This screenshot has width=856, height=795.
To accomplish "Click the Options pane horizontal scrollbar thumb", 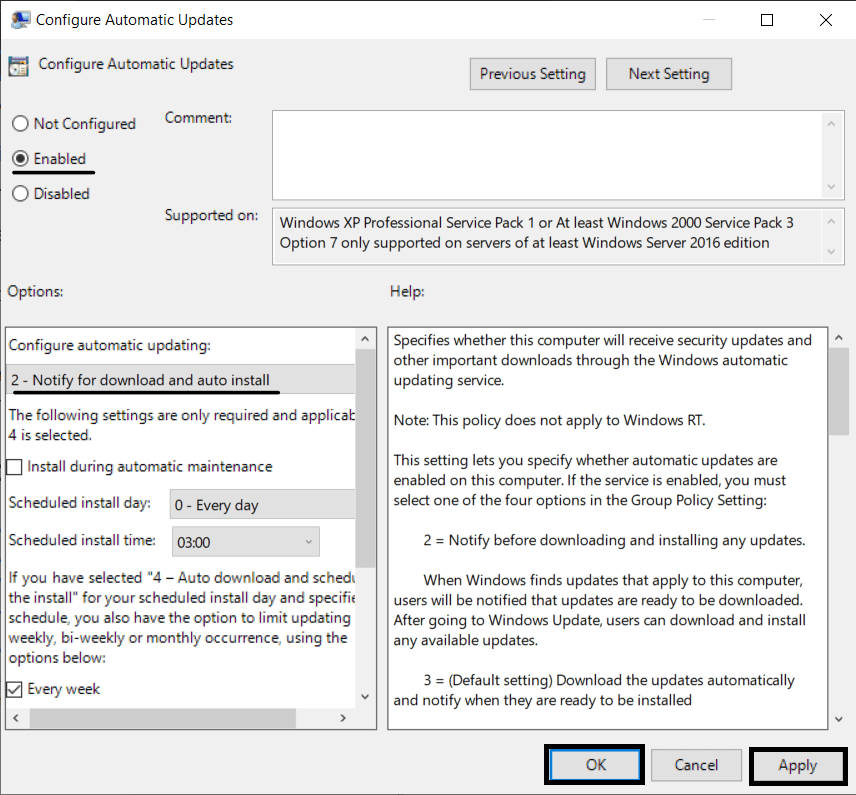I will [163, 718].
